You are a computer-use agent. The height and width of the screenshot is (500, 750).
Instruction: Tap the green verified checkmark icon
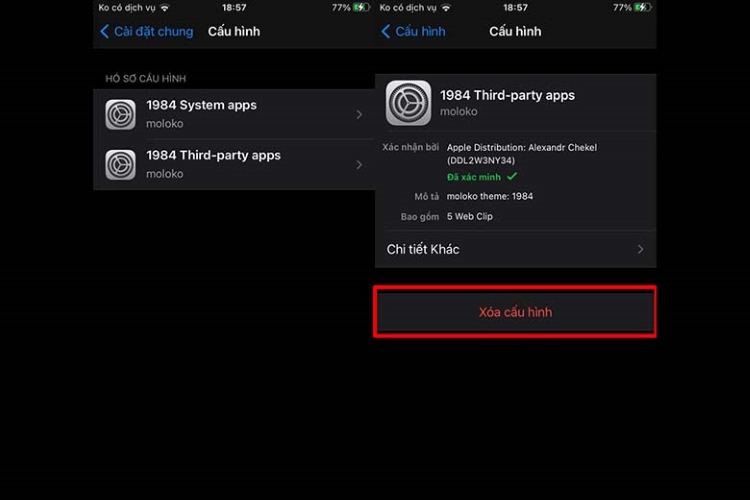[512, 177]
